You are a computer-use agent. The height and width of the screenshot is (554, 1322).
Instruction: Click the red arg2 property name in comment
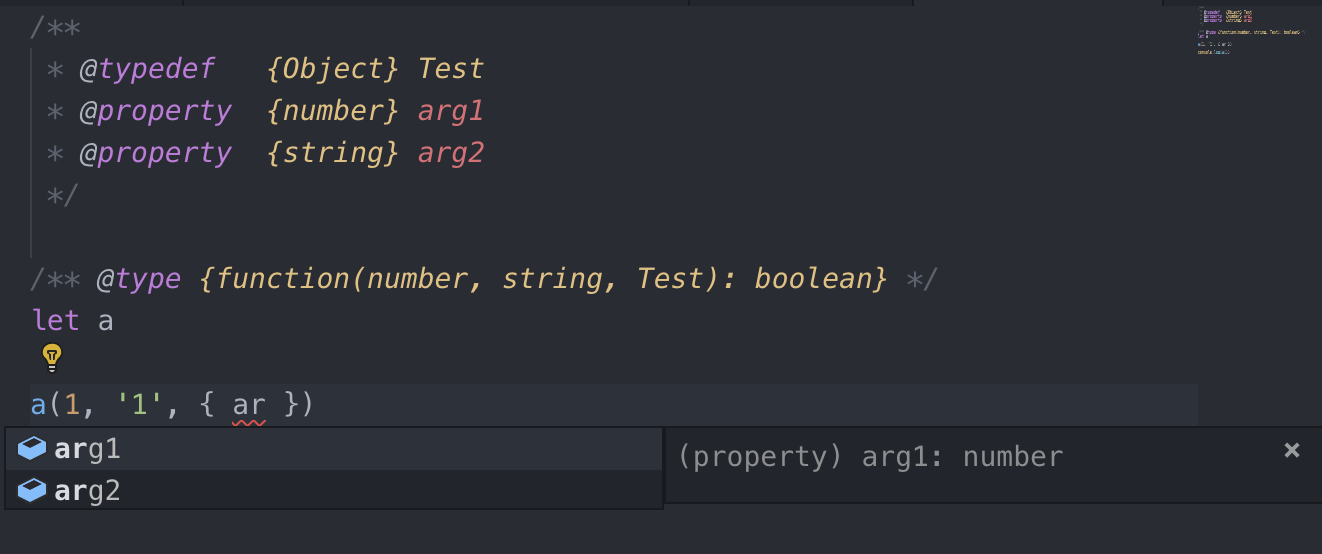coord(451,153)
